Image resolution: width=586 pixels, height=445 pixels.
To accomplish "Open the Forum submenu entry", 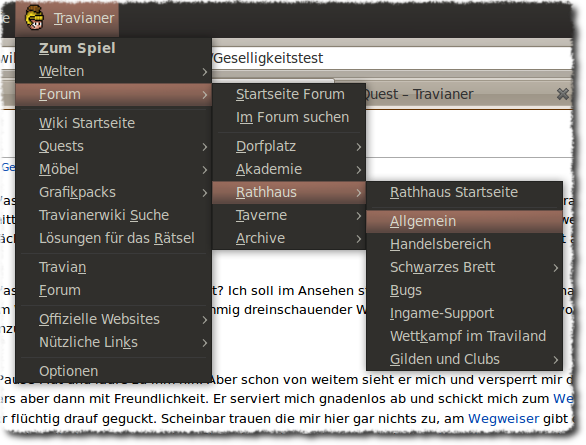I will click(114, 95).
